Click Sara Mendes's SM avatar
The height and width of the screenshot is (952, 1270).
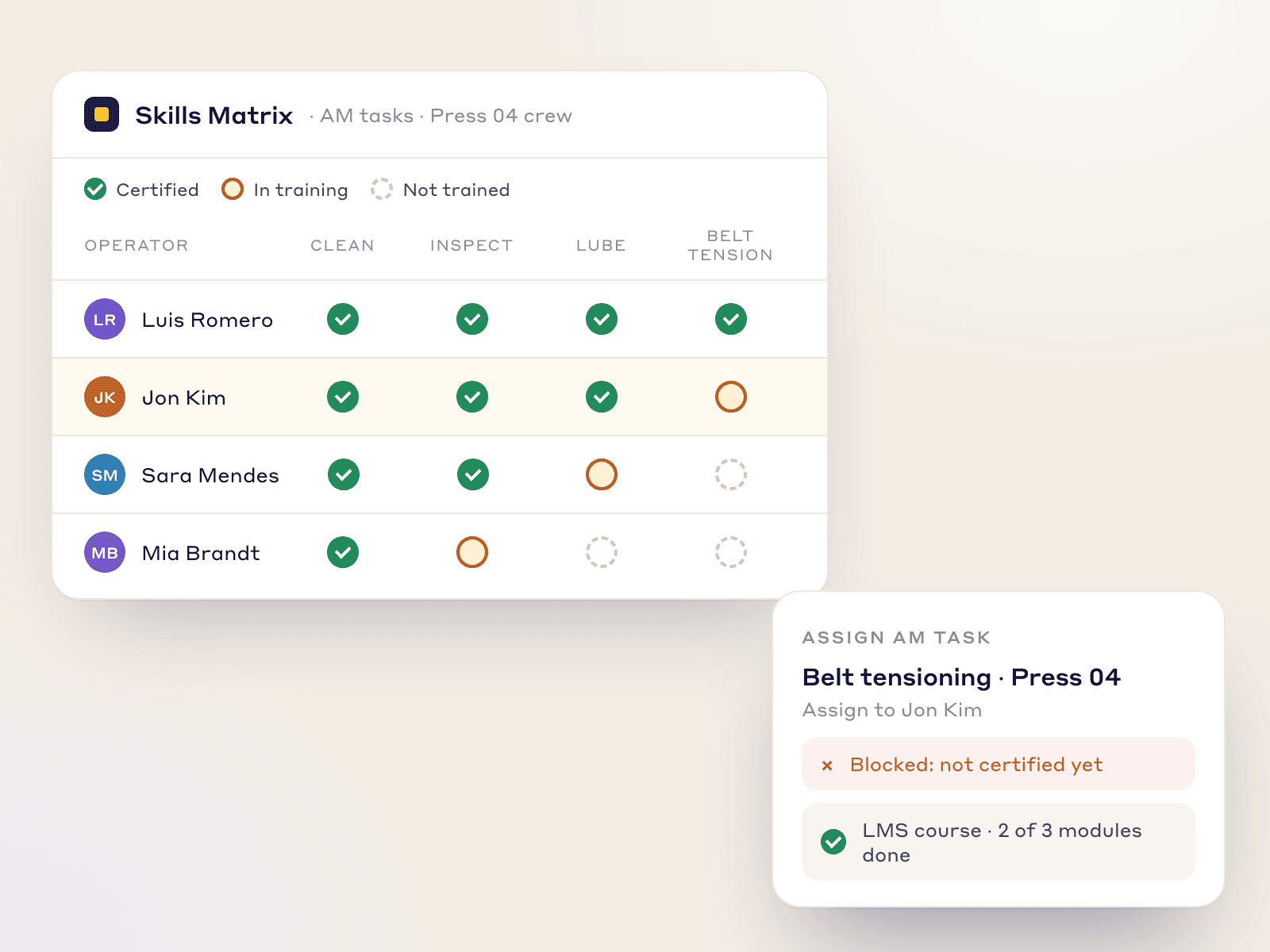click(x=105, y=474)
